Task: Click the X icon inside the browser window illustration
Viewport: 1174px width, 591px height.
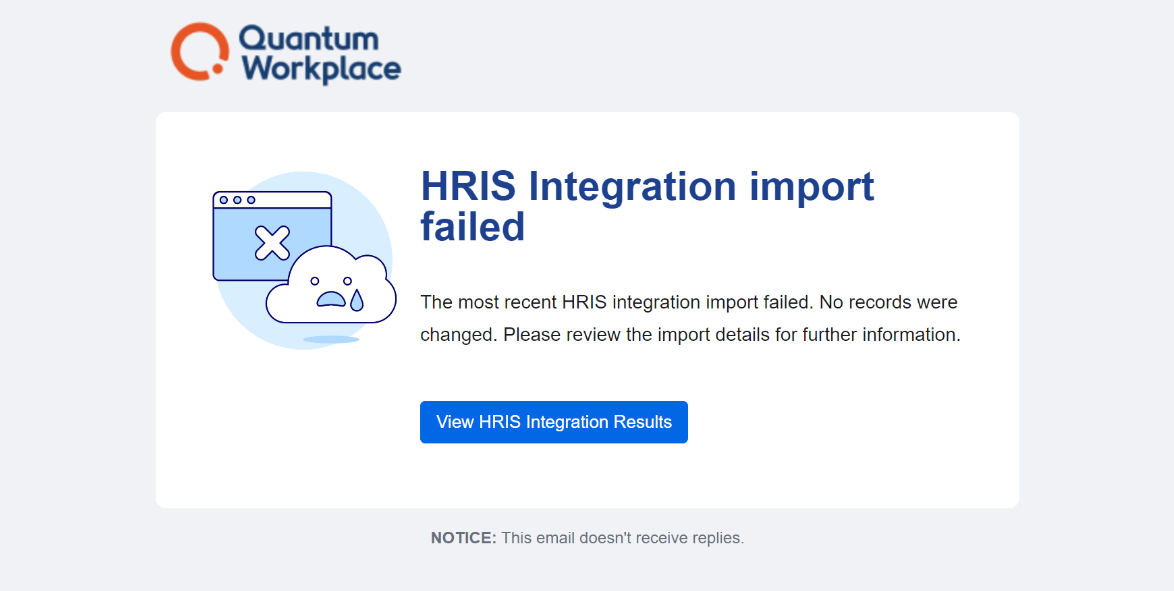Action: [270, 240]
